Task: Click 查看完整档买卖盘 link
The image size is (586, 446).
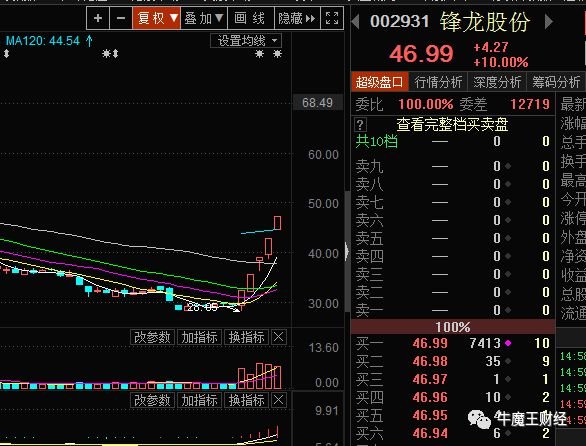Action: point(452,124)
